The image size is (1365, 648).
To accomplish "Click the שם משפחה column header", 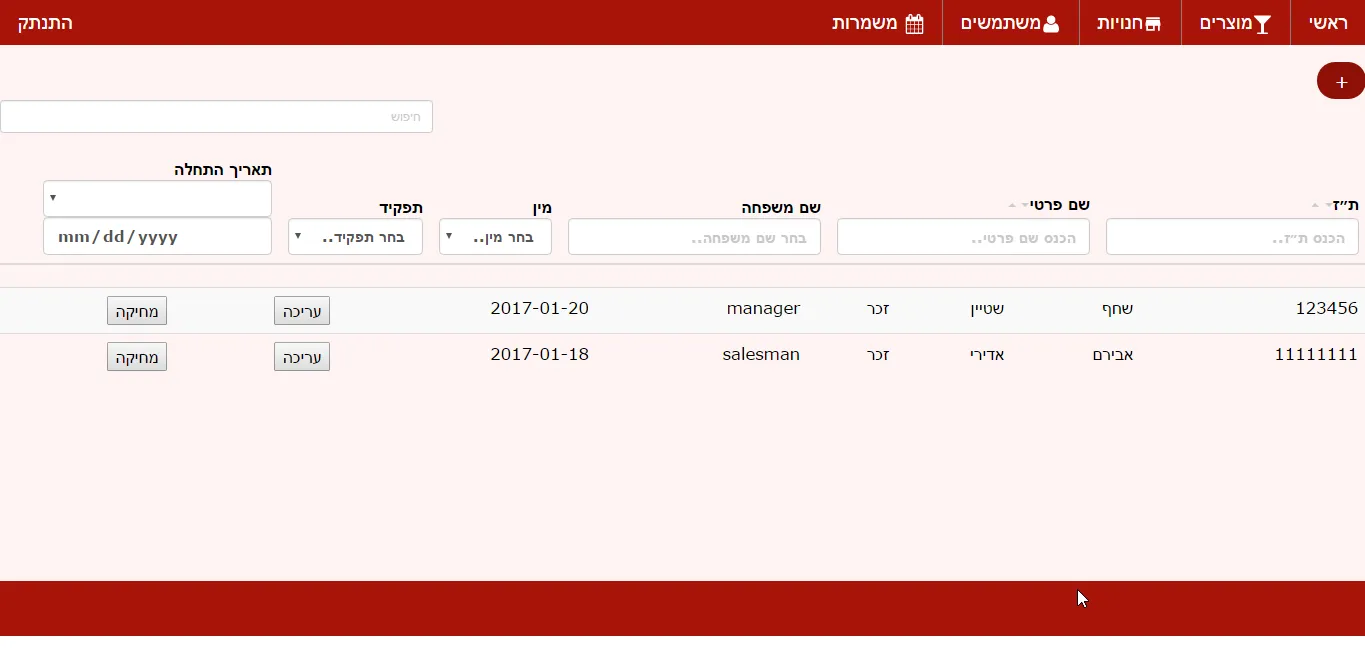I will [781, 207].
